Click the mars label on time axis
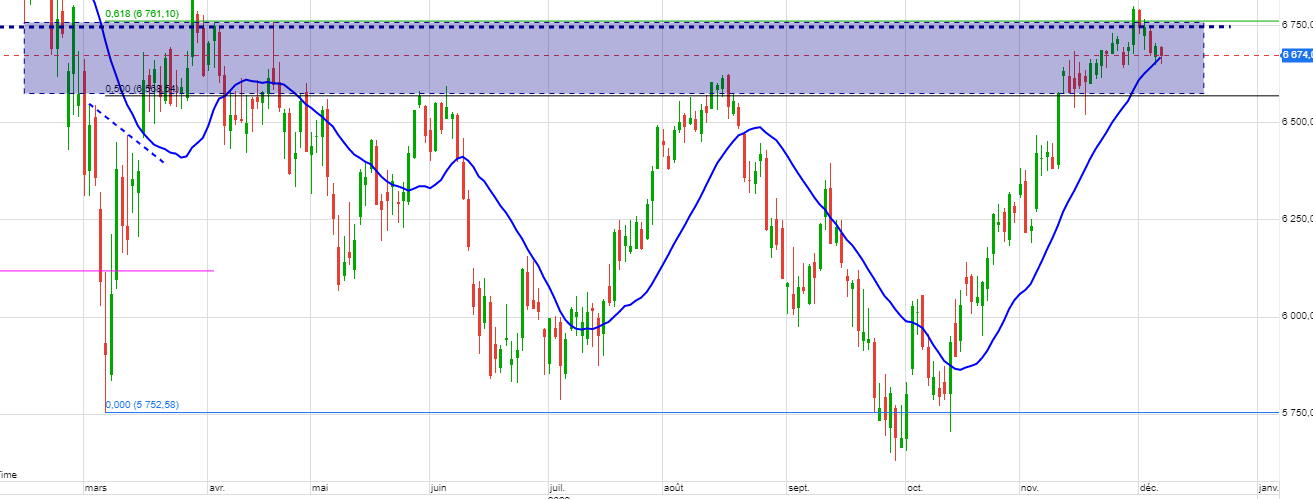 [x=96, y=488]
